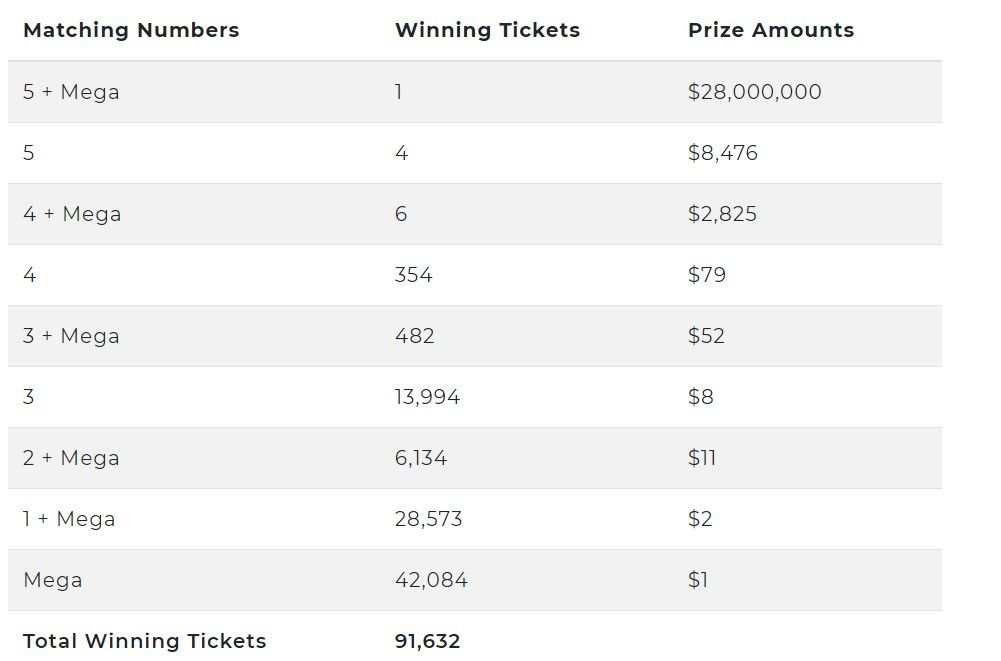Select the 13,994 winning tickets value

427,397
